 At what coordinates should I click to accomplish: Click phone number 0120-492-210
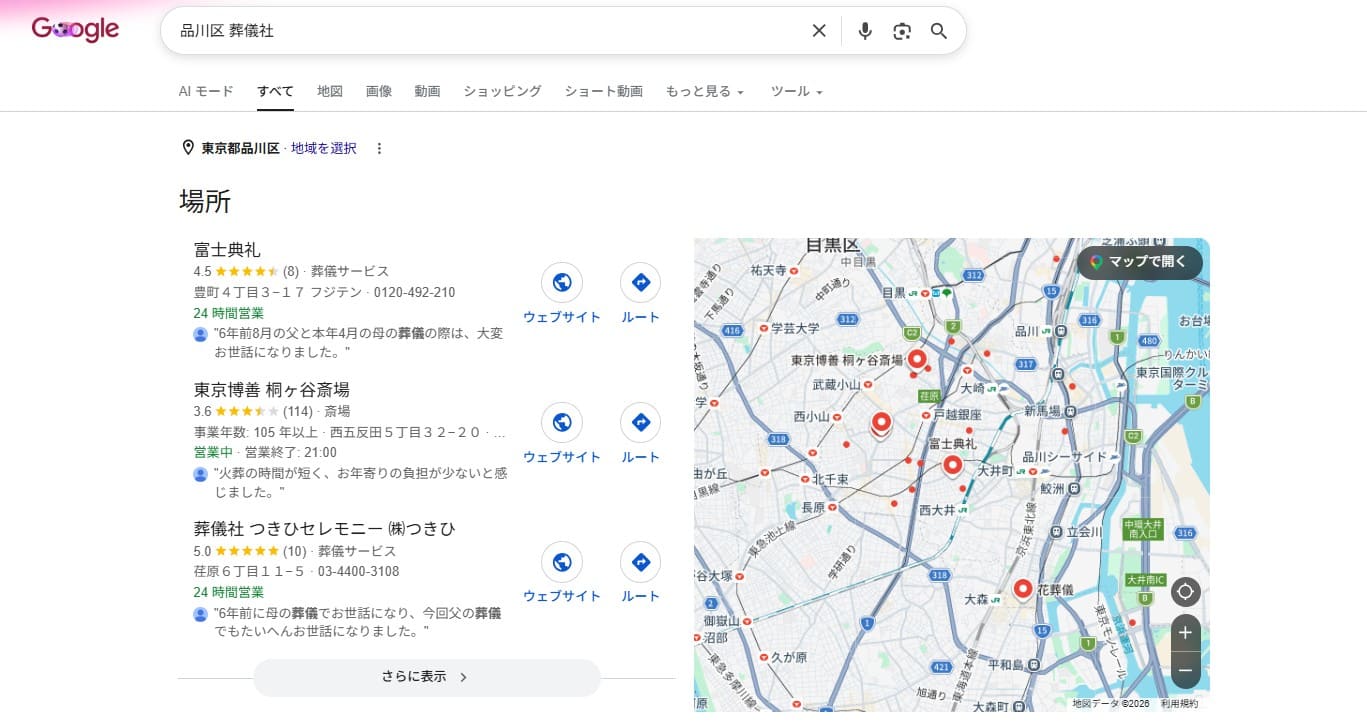click(414, 293)
